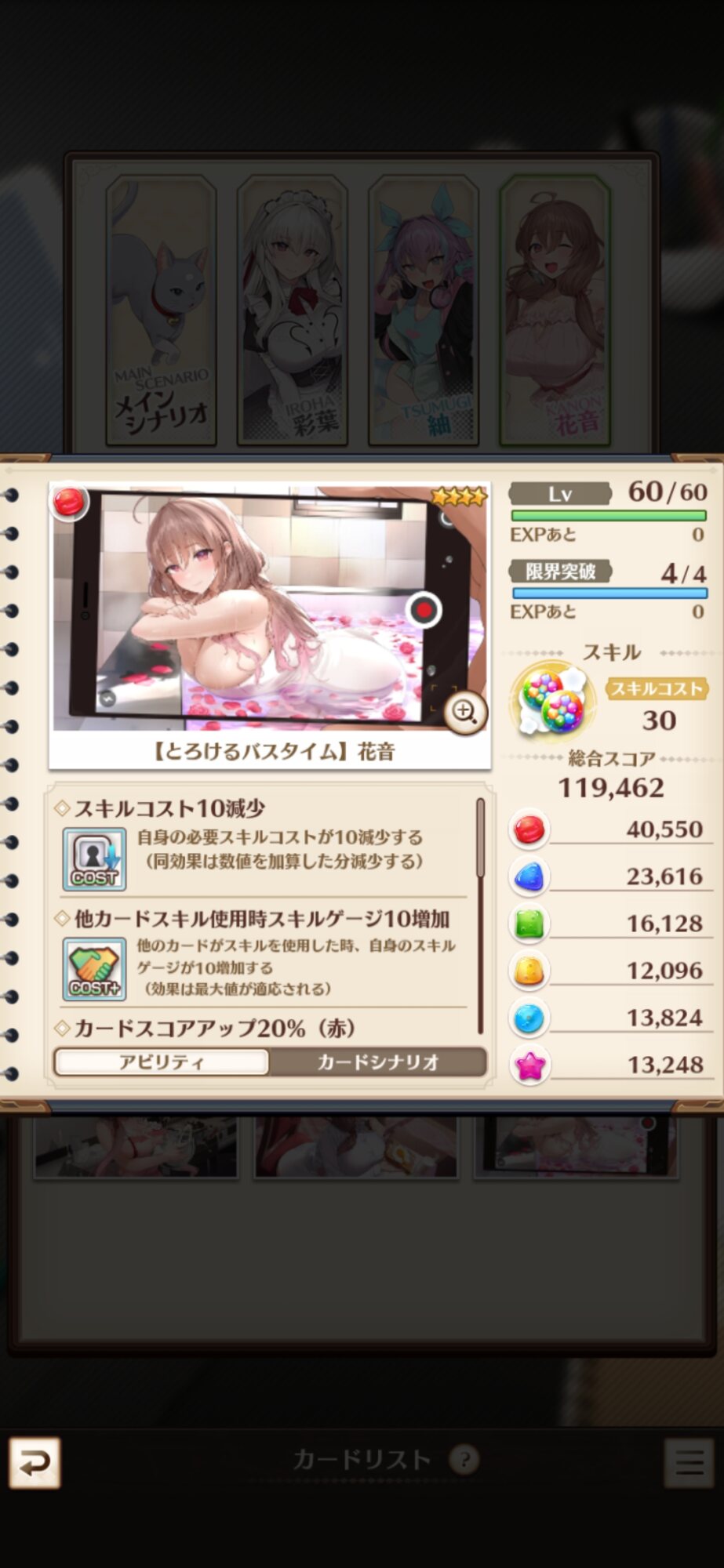Viewport: 724px width, 1568px height.
Task: Tap the magnifier zoom icon on card image
Action: [x=464, y=712]
